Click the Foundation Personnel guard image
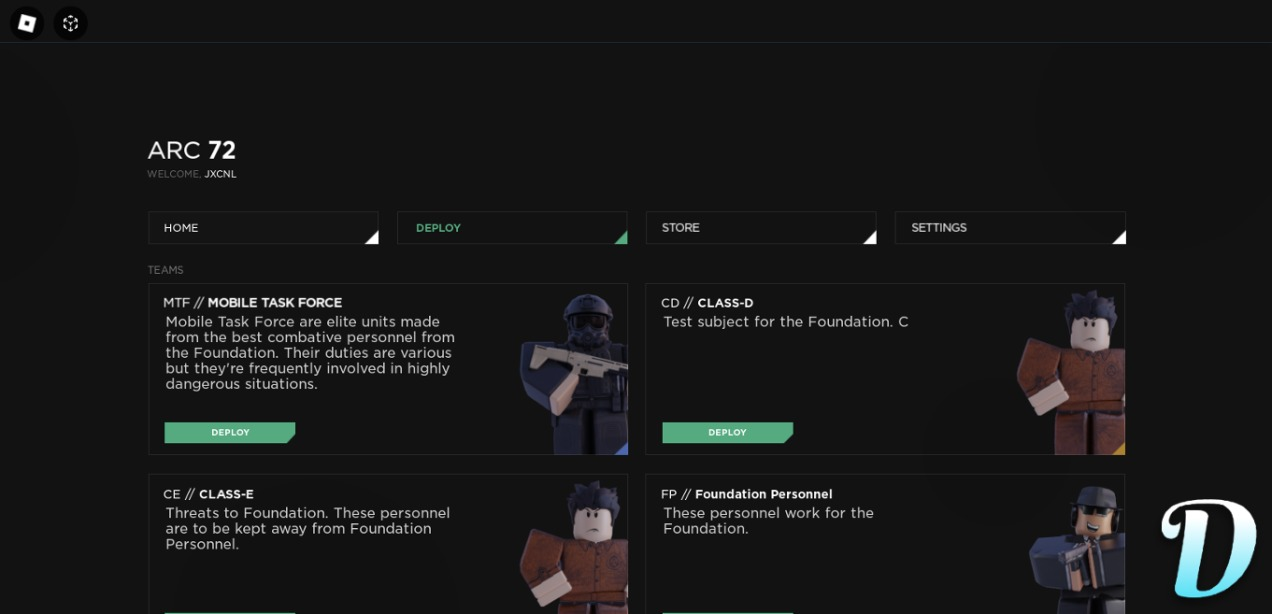This screenshot has height=614, width=1272. coord(1078,550)
